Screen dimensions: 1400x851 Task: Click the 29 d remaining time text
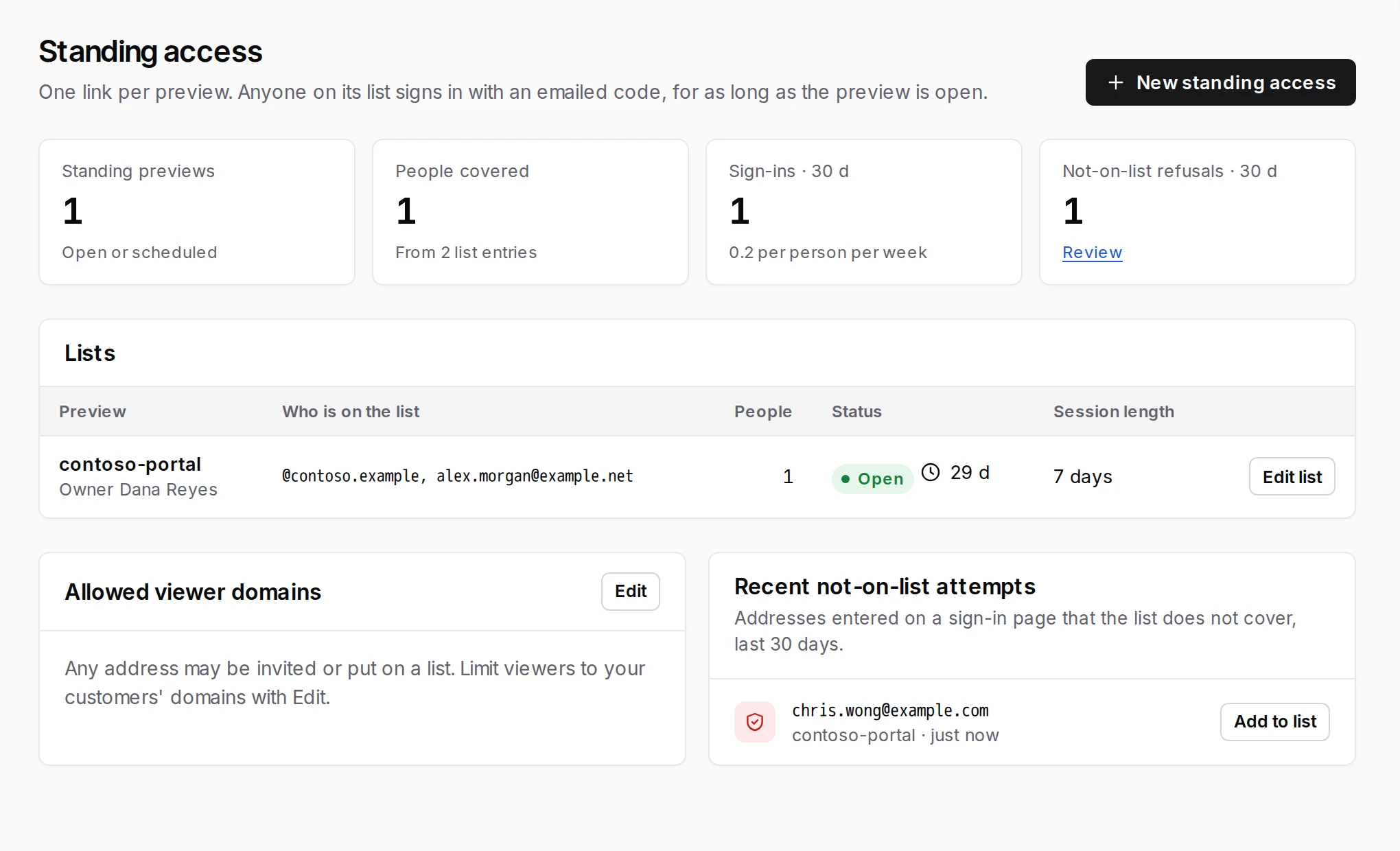coord(970,472)
